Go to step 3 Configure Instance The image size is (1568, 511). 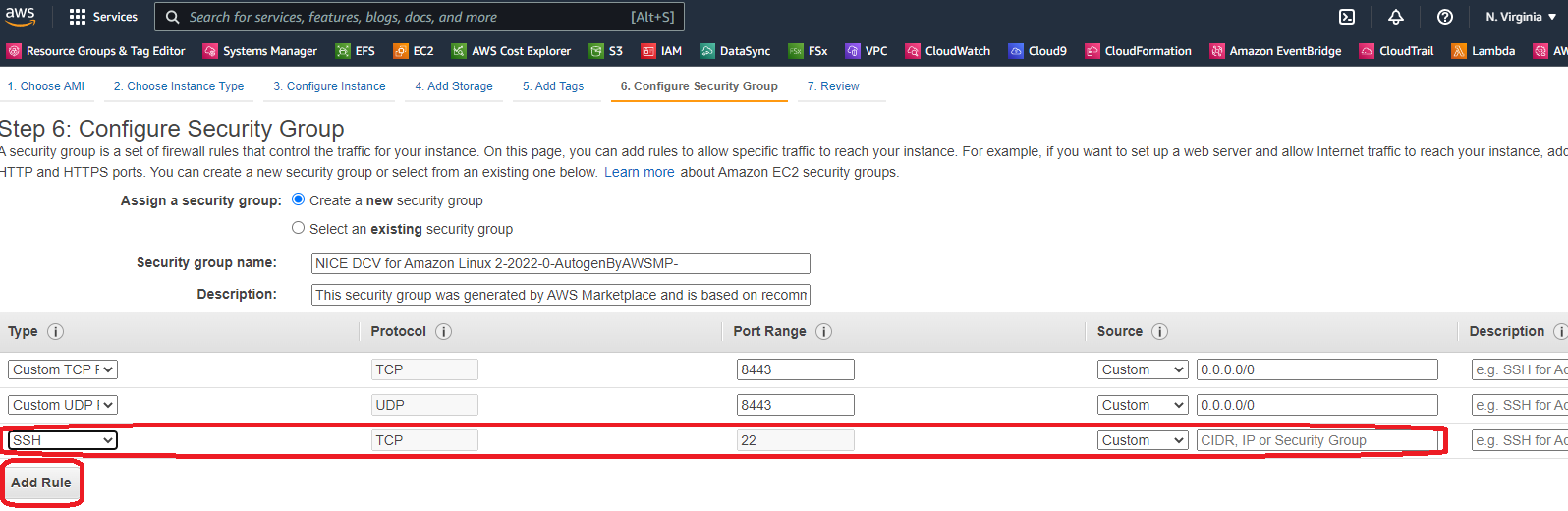tap(329, 86)
